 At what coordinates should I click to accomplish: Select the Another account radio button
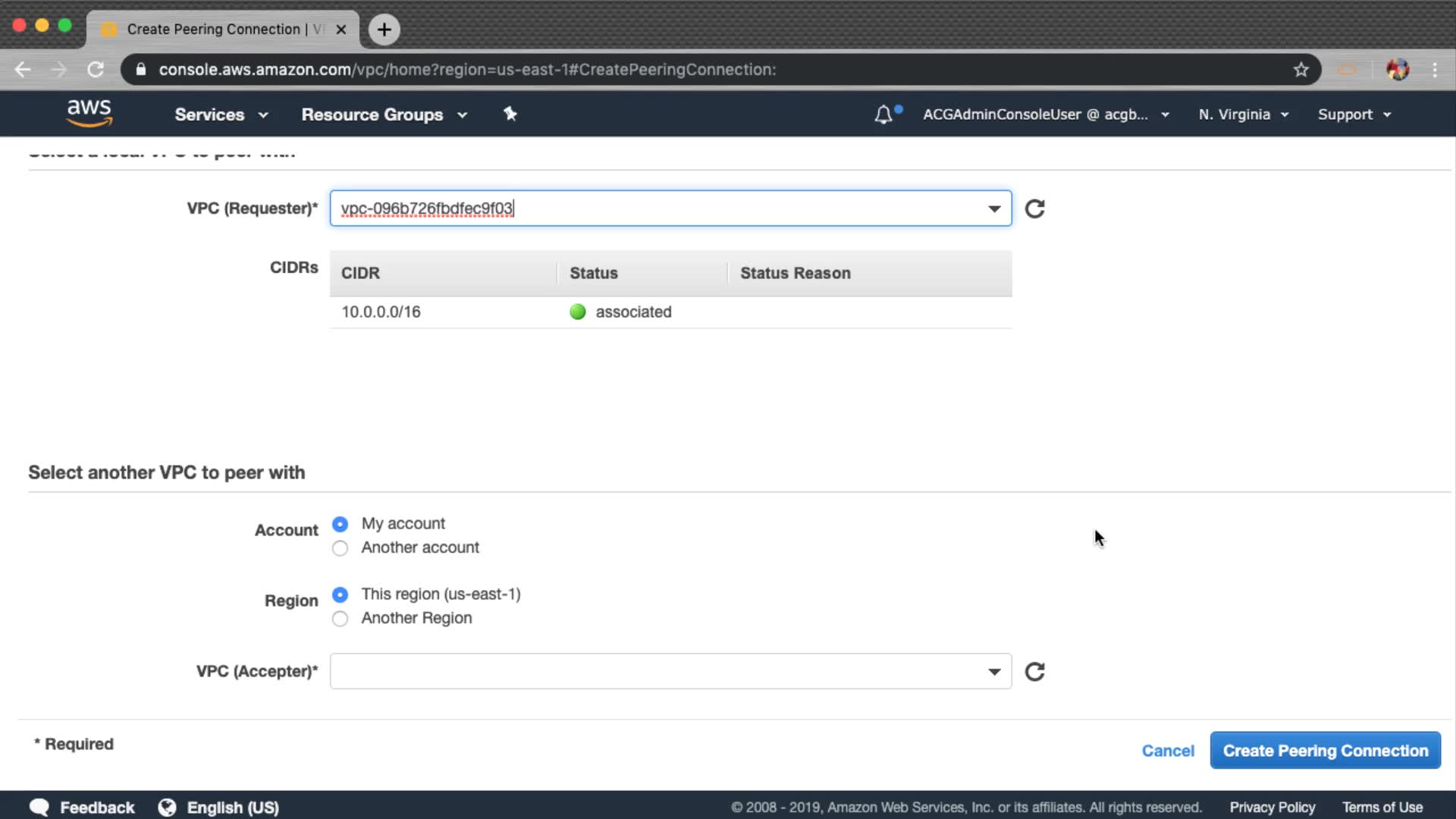340,548
